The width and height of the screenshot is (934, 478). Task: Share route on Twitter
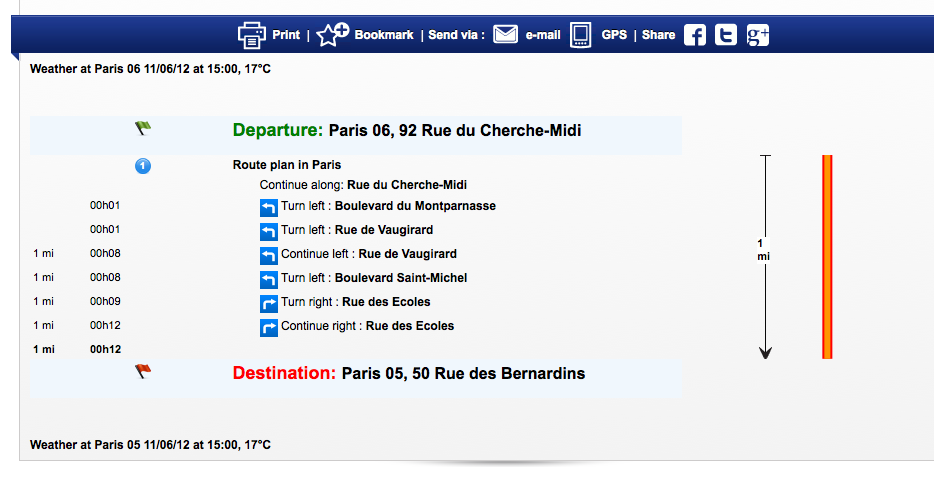[727, 35]
